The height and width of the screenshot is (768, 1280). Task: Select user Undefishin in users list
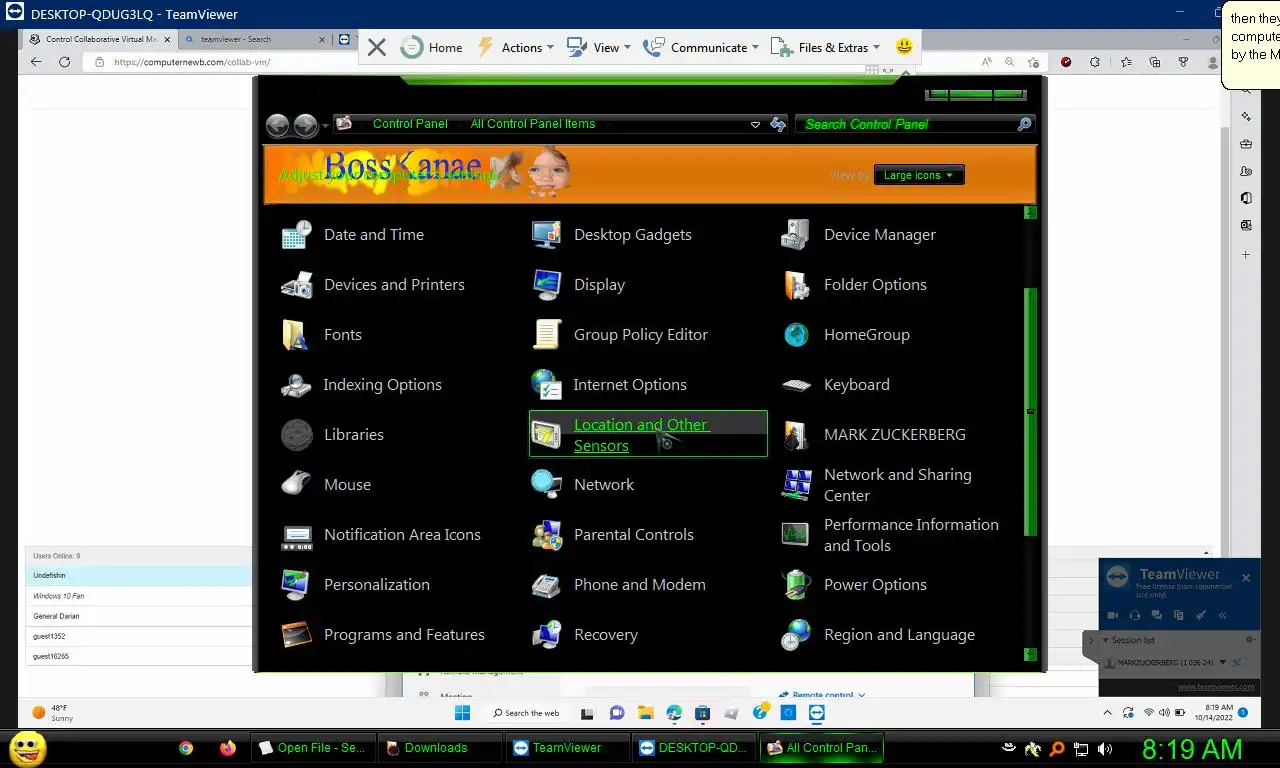[139, 575]
